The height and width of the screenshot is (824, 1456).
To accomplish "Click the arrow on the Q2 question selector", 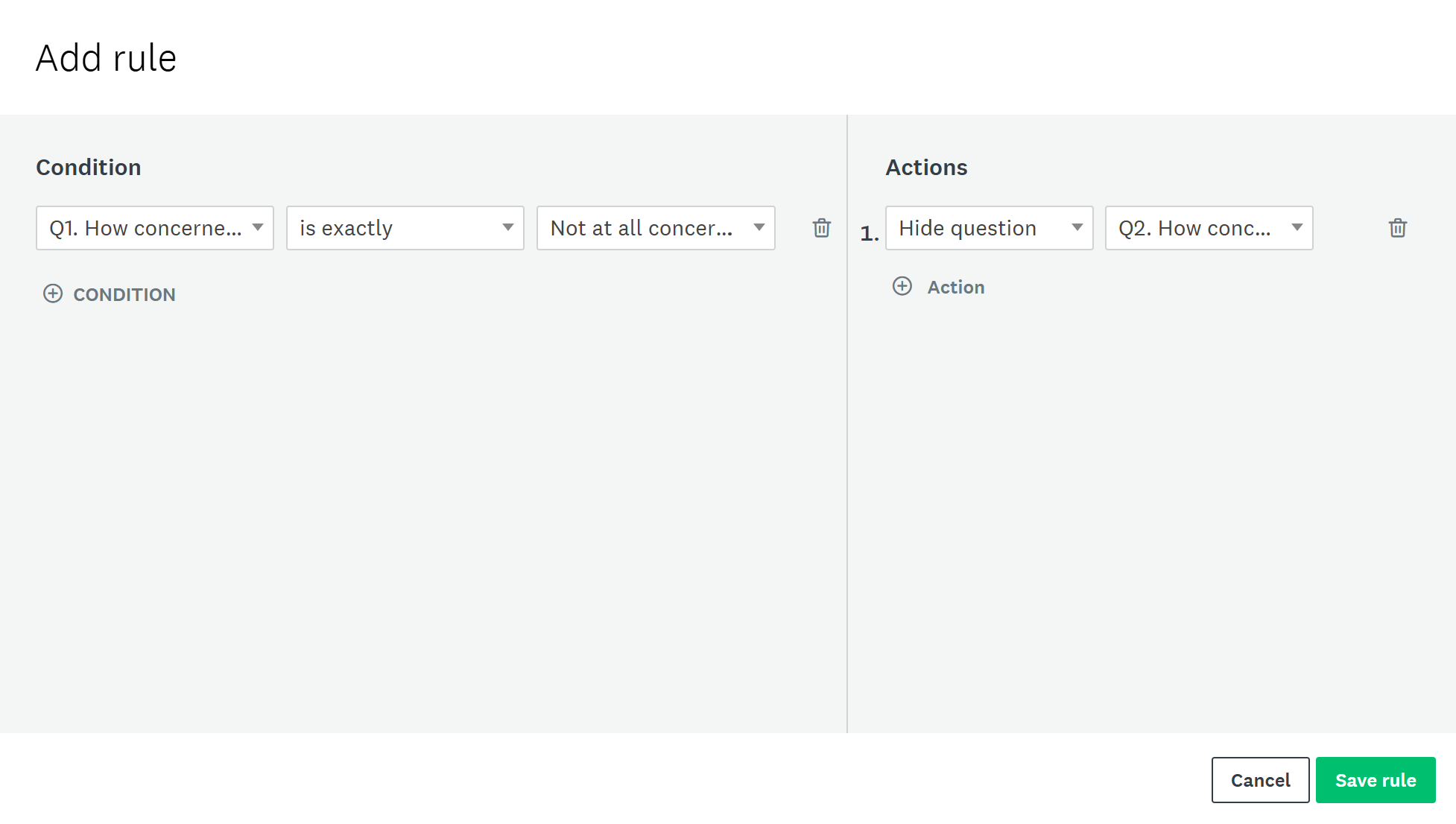I will 1297,227.
